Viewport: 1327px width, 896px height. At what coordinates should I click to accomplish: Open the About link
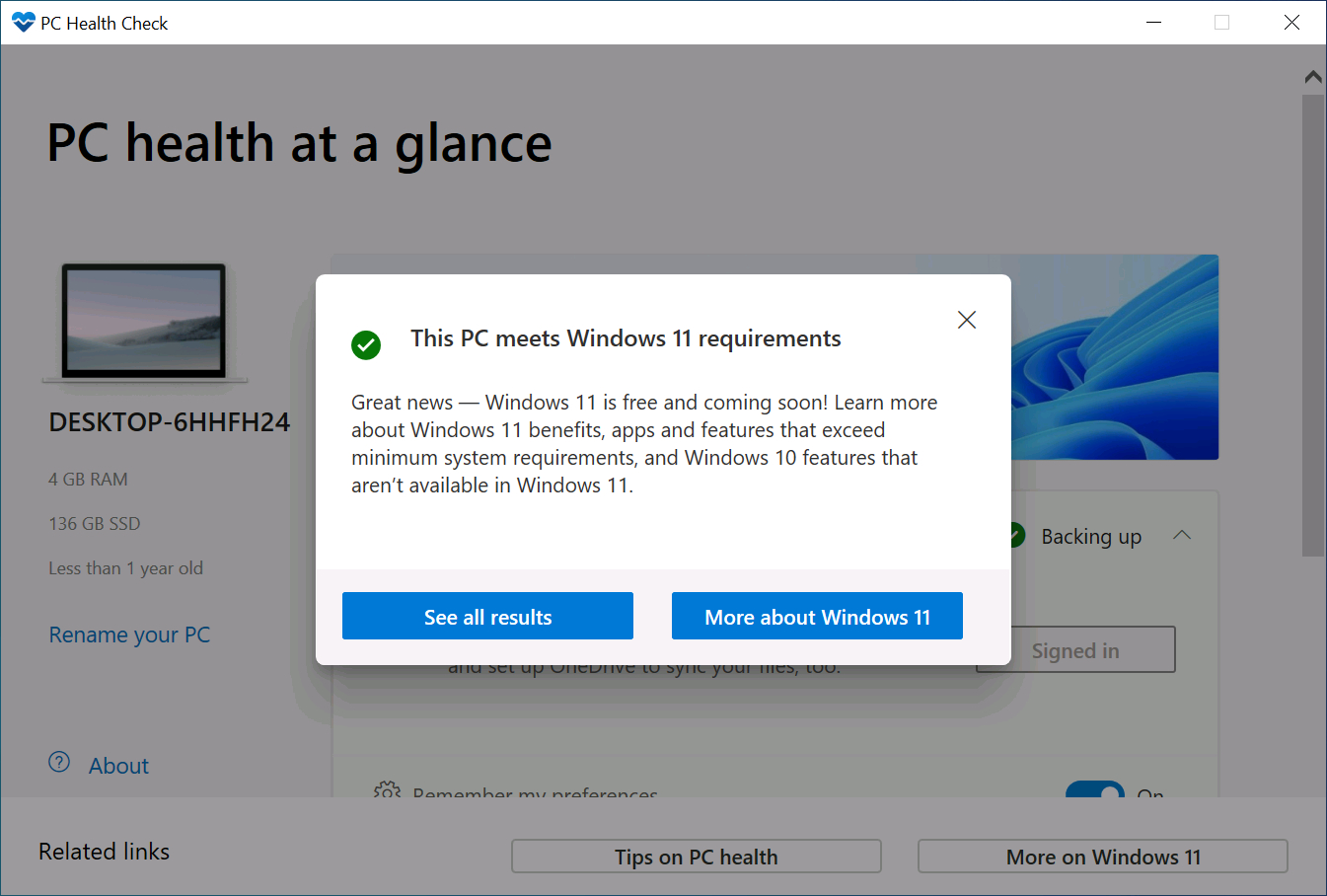pos(118,766)
